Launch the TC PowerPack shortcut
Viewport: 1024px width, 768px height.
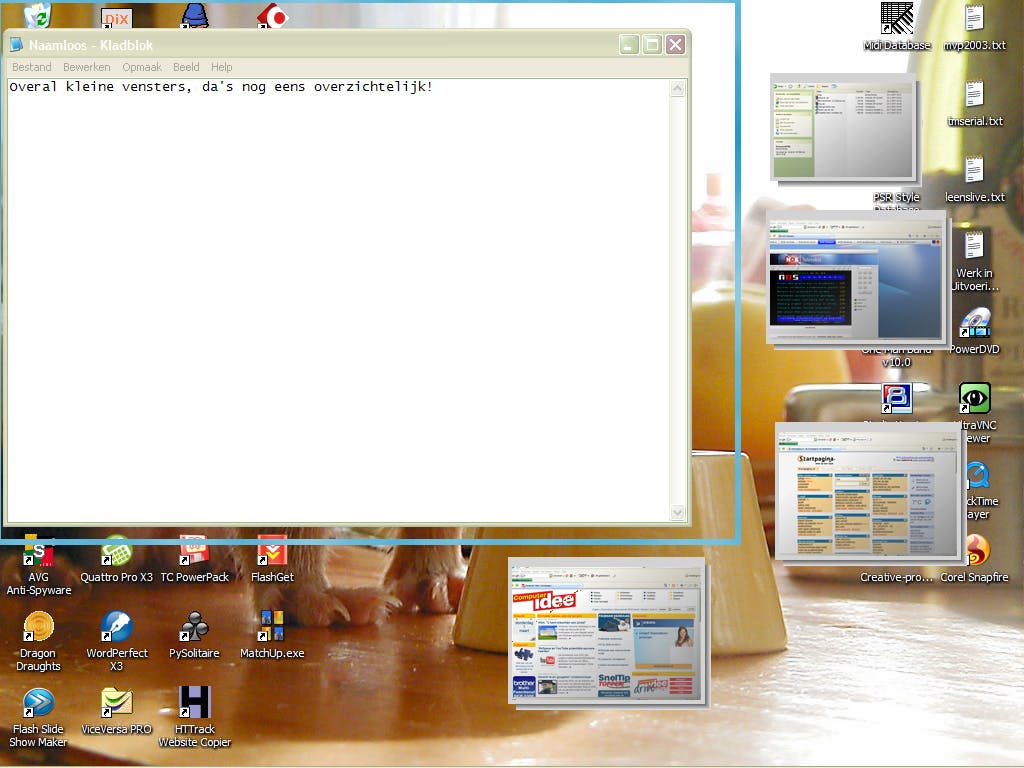(195, 558)
